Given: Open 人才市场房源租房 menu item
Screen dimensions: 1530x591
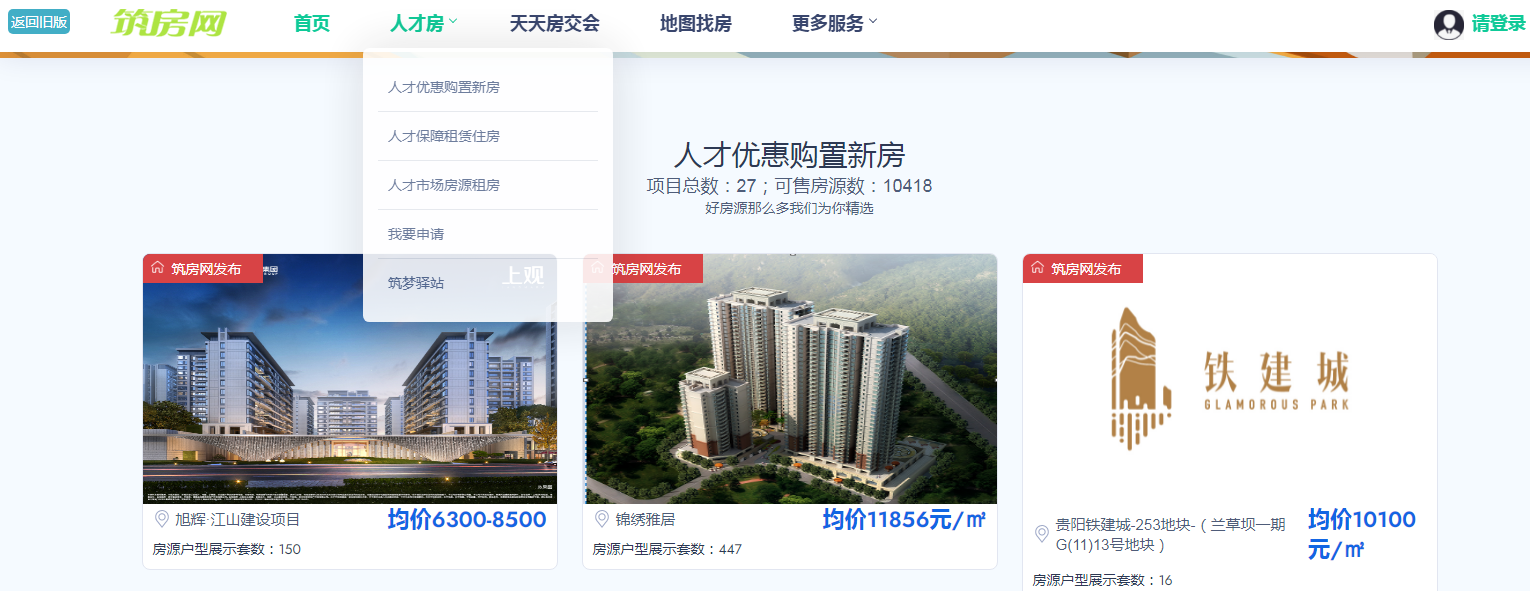Looking at the screenshot, I should click(444, 185).
